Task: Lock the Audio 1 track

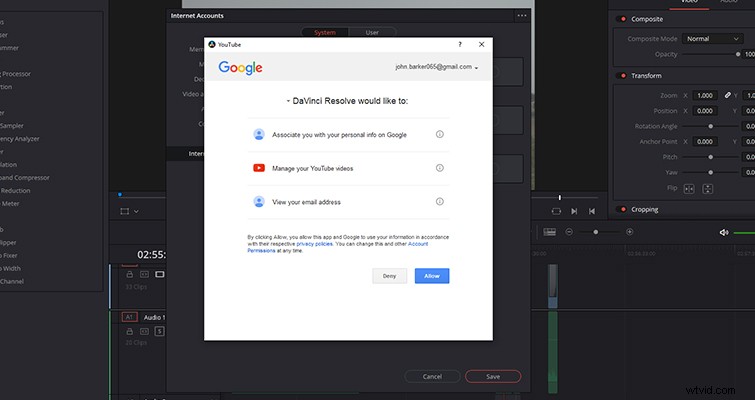Action: click(x=130, y=332)
